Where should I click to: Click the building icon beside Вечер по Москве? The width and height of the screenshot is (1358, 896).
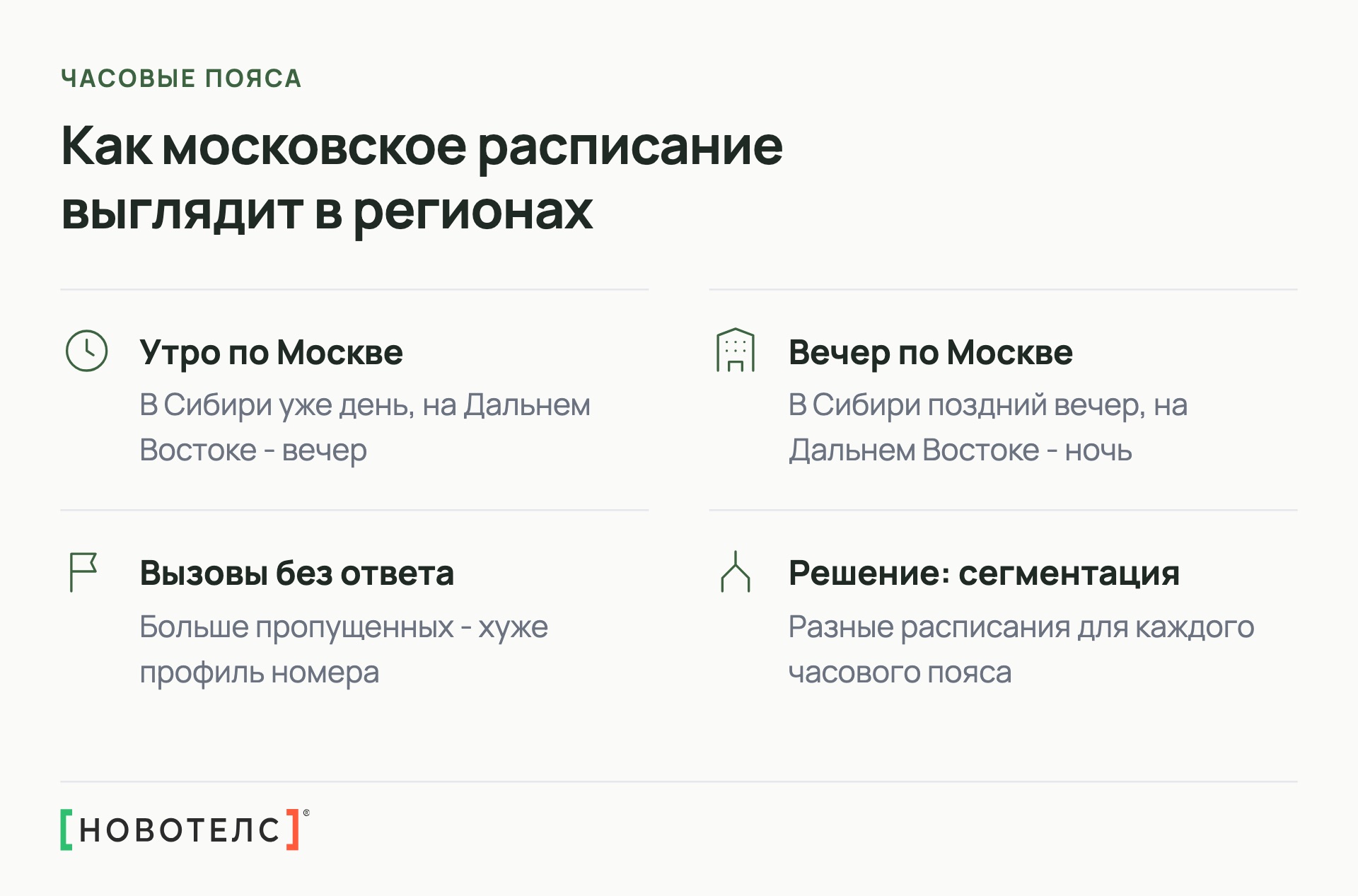point(736,350)
